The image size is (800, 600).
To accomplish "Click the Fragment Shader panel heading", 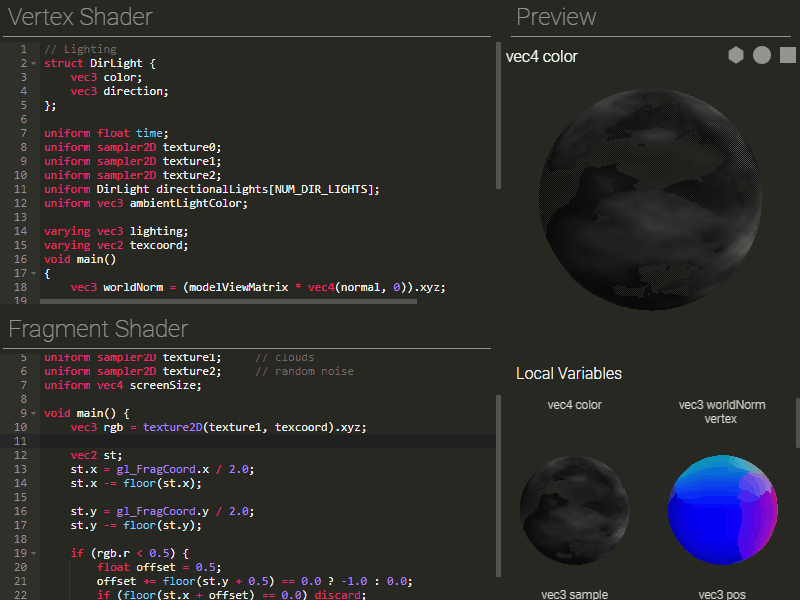I will click(98, 329).
